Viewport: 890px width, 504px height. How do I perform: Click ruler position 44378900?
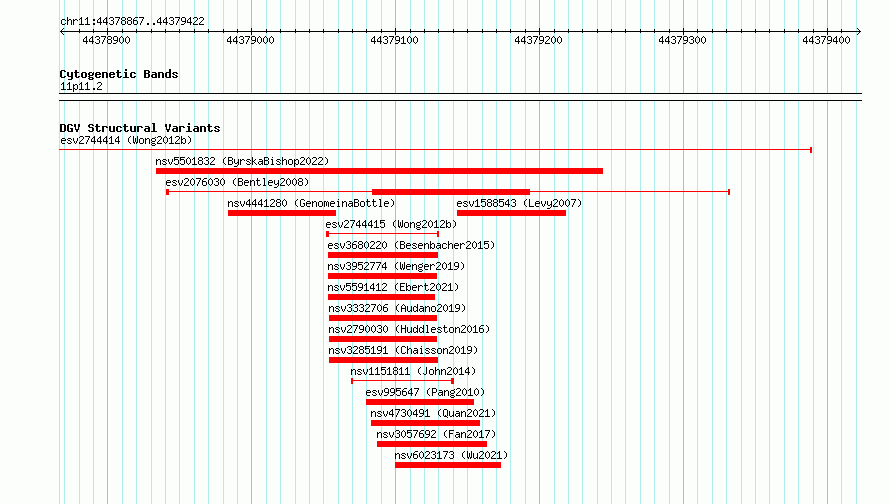point(107,40)
